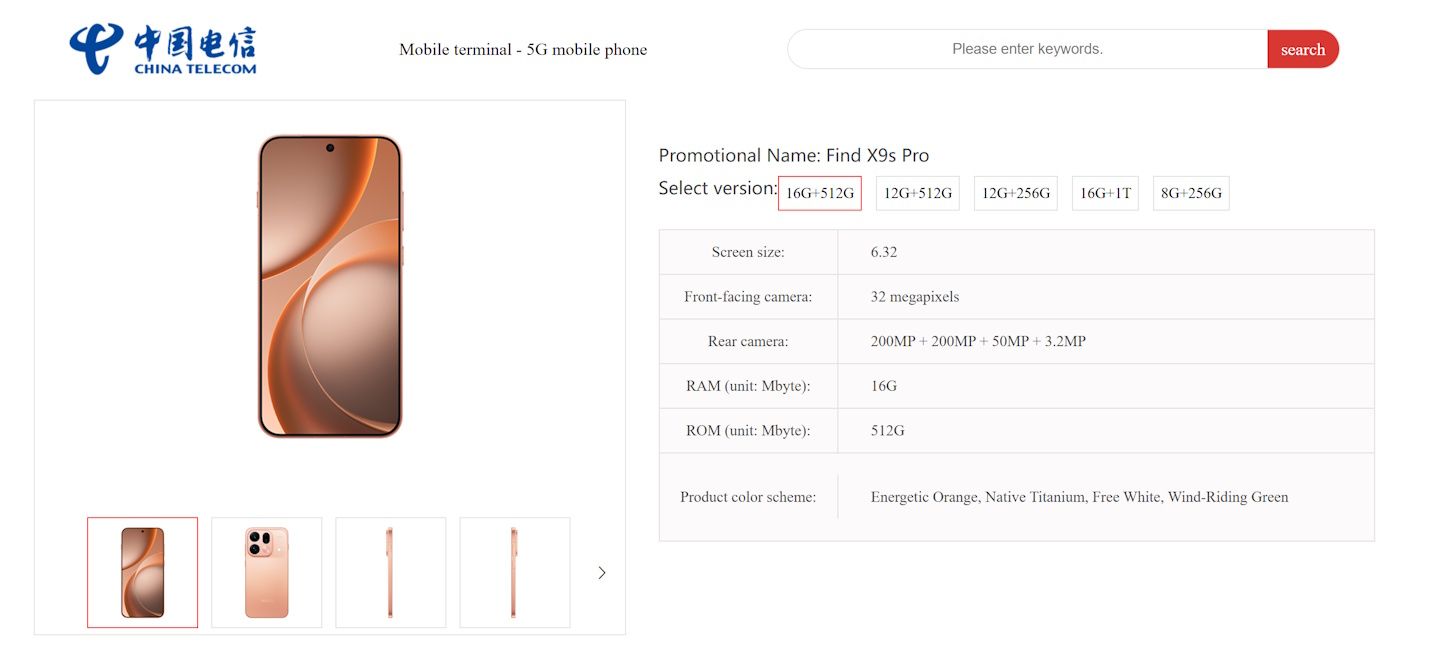Image resolution: width=1434 pixels, height=650 pixels.
Task: Select the fourth edge view thumbnail
Action: coord(514,572)
